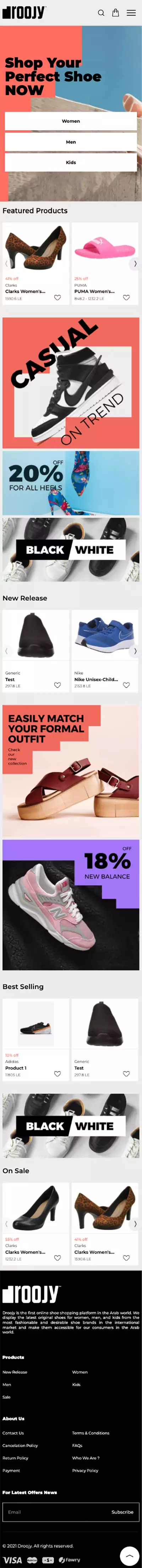This screenshot has height=1568, width=142.
Task: Go to previous On Sale items arrow
Action: tap(7, 1224)
